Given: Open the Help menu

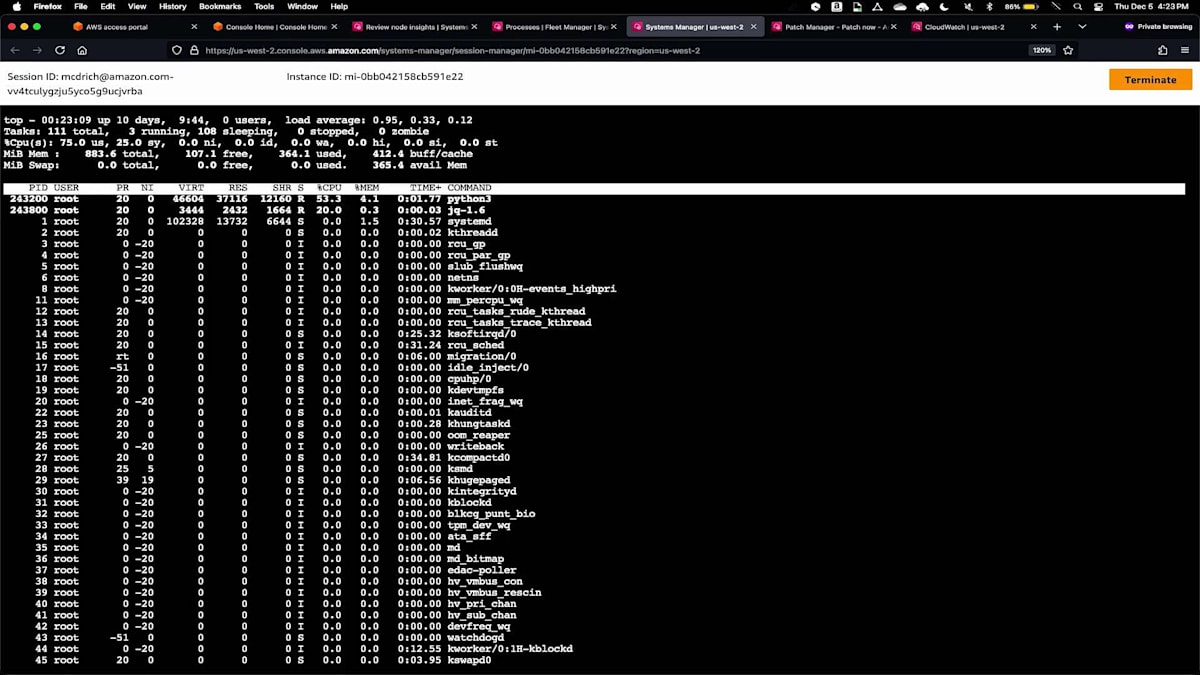Looking at the screenshot, I should pos(339,6).
